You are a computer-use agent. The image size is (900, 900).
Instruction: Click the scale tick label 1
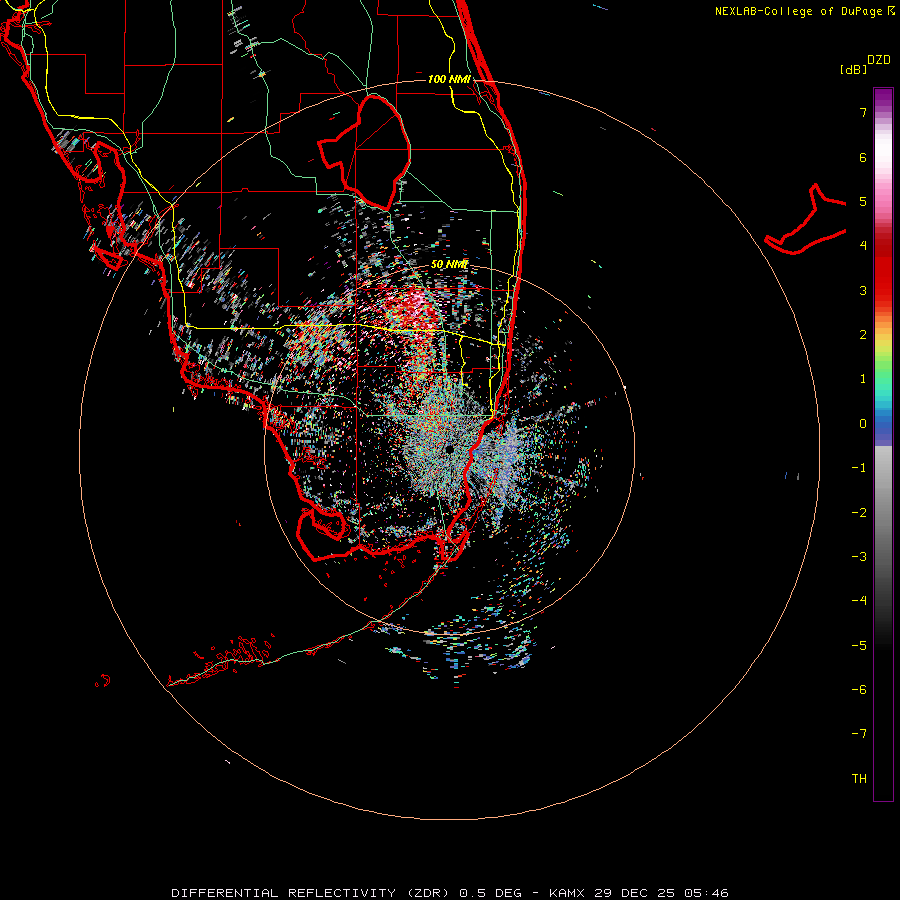pos(863,379)
